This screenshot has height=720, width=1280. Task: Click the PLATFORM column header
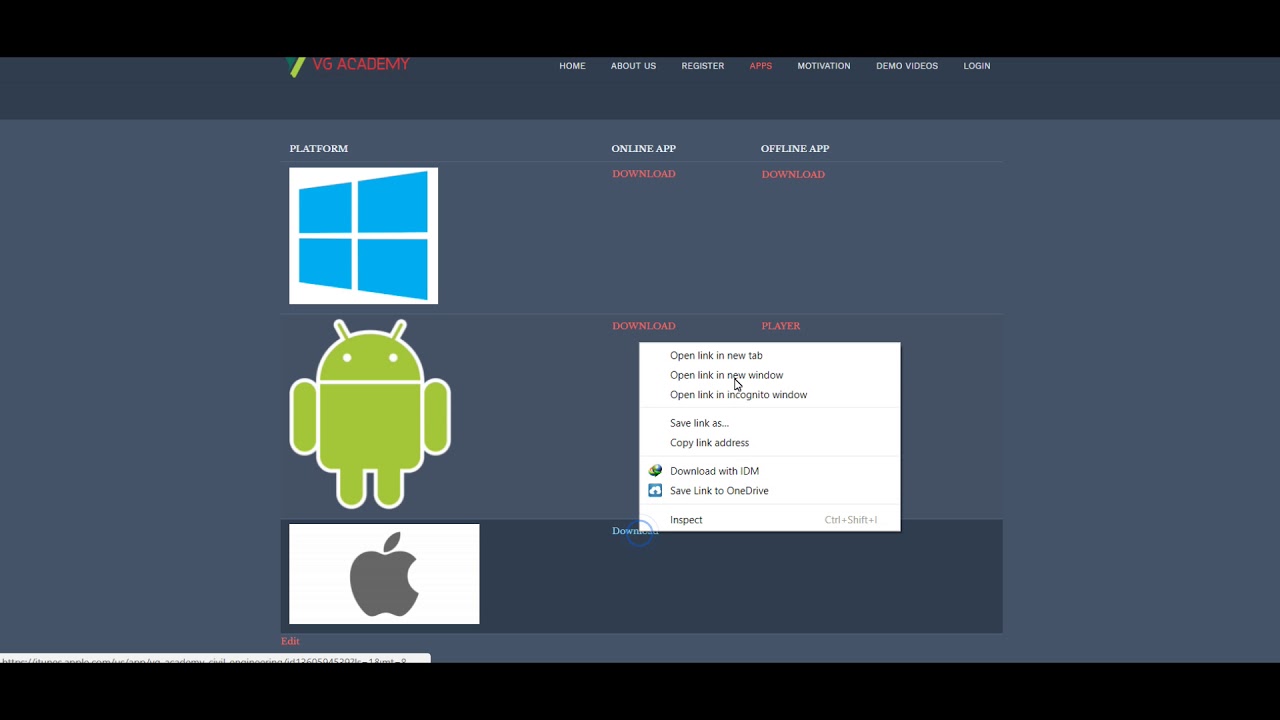click(x=319, y=149)
